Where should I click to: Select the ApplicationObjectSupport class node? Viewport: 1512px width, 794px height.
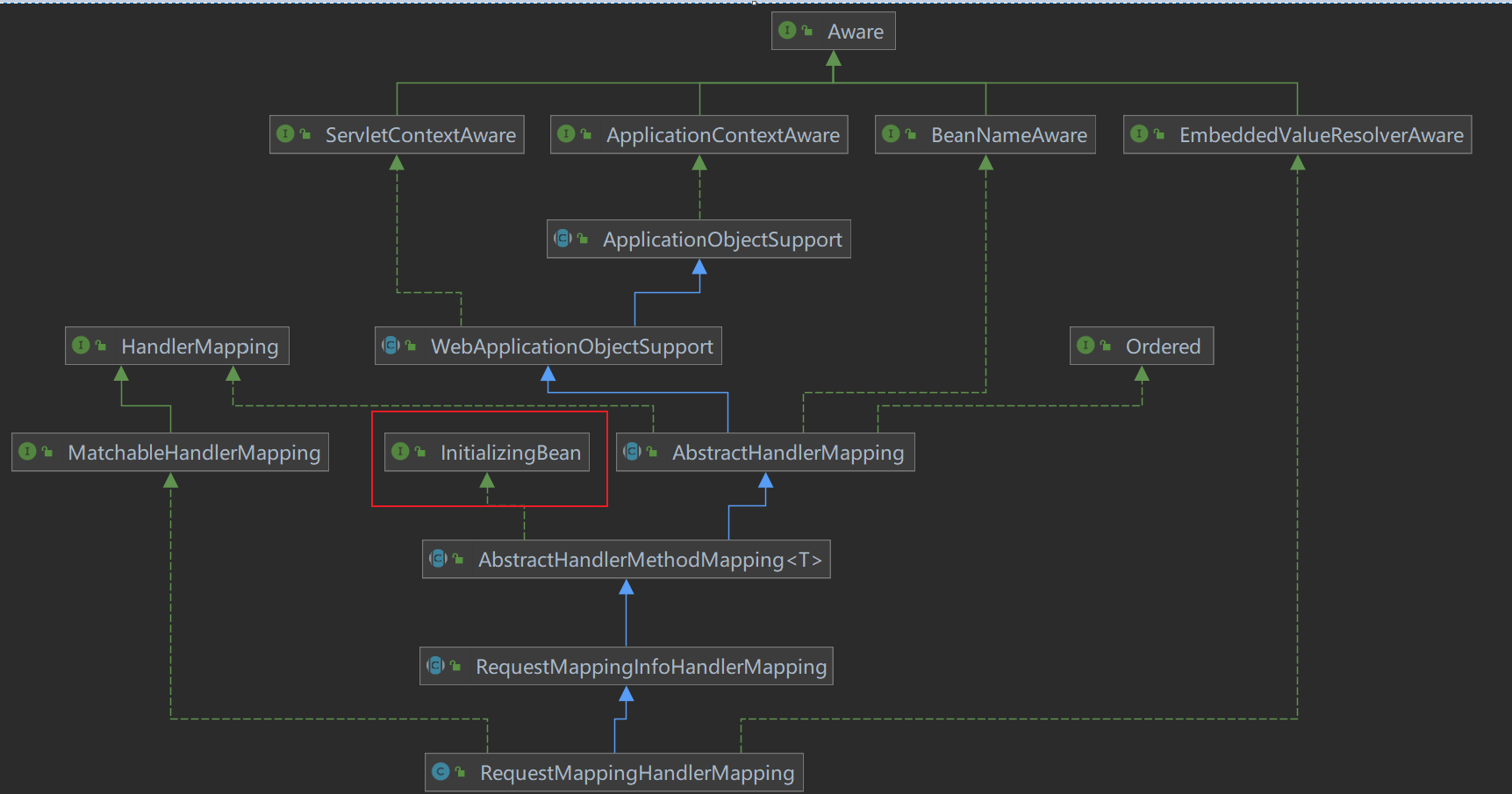tap(699, 240)
